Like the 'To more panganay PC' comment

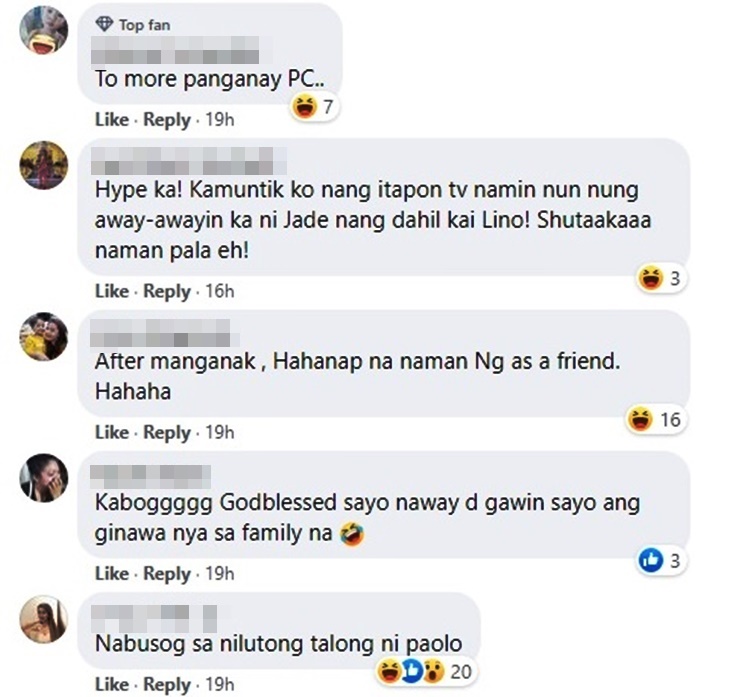[x=112, y=119]
